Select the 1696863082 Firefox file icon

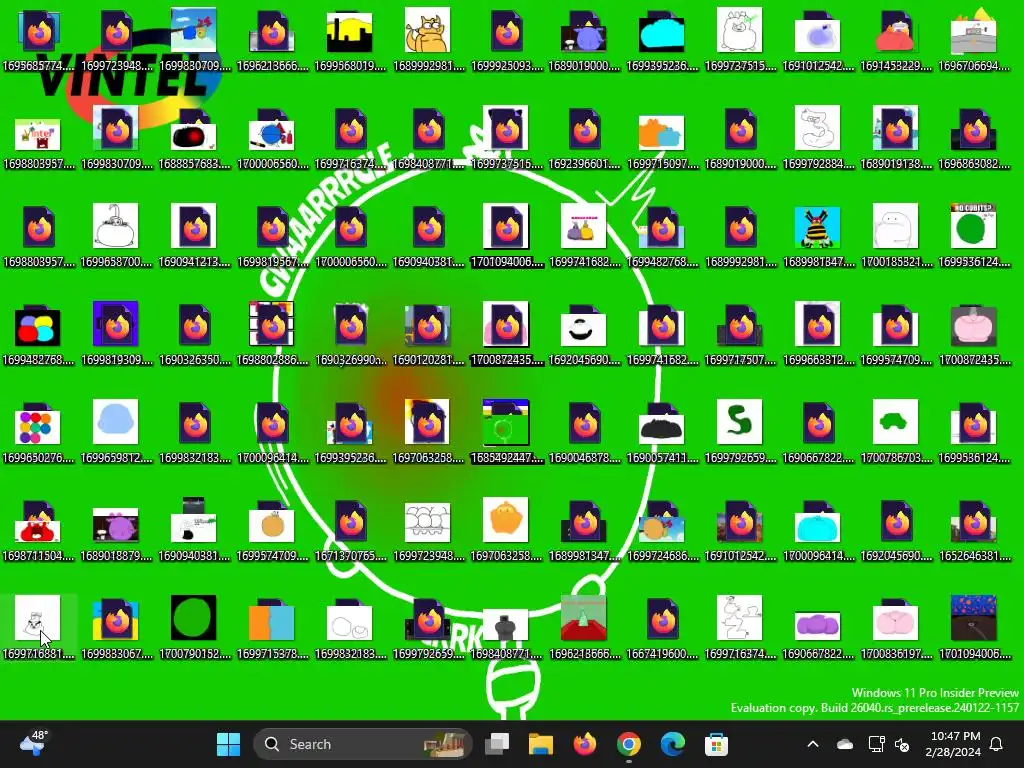click(x=974, y=136)
